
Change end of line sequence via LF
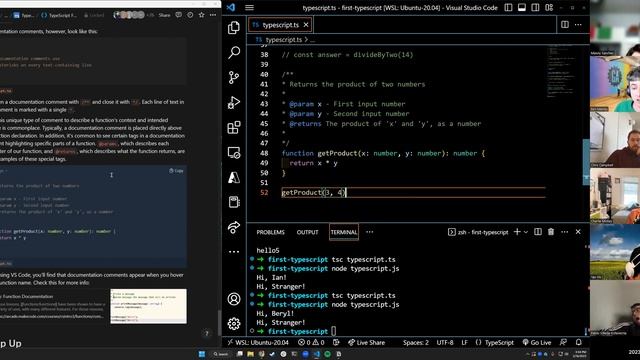pos(464,342)
